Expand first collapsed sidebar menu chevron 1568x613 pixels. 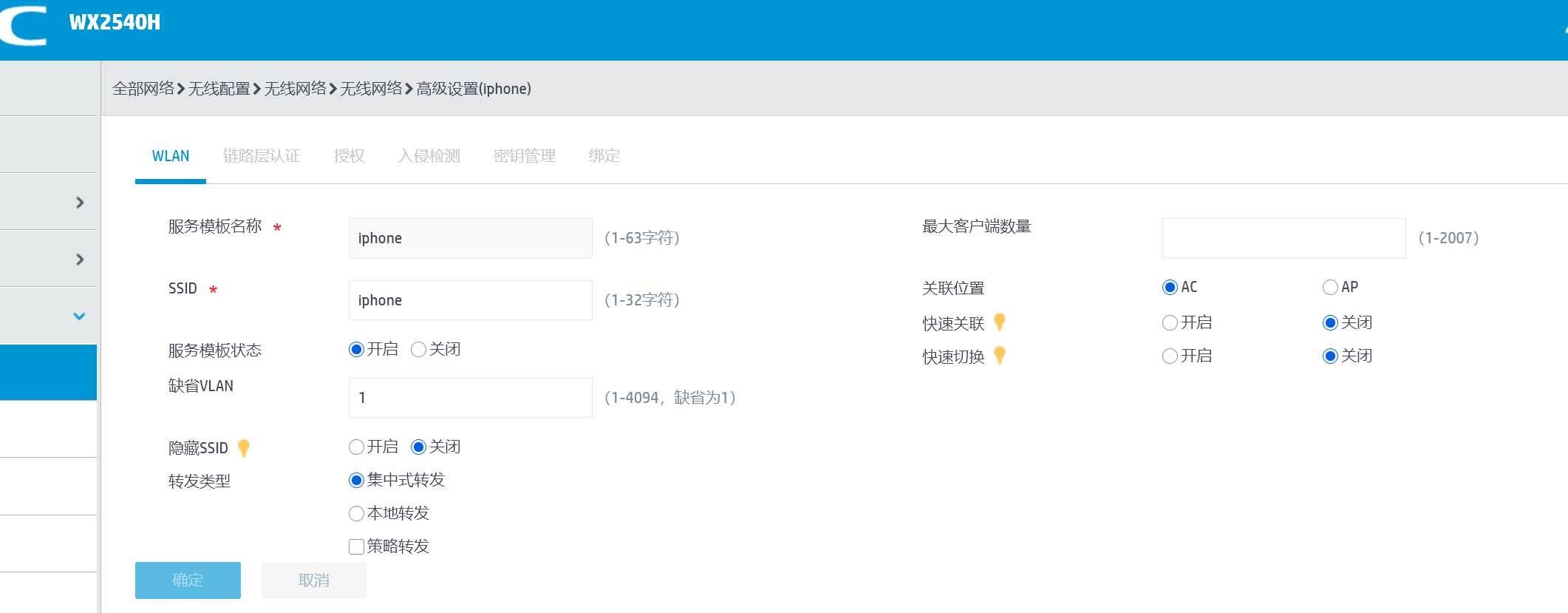click(x=80, y=202)
